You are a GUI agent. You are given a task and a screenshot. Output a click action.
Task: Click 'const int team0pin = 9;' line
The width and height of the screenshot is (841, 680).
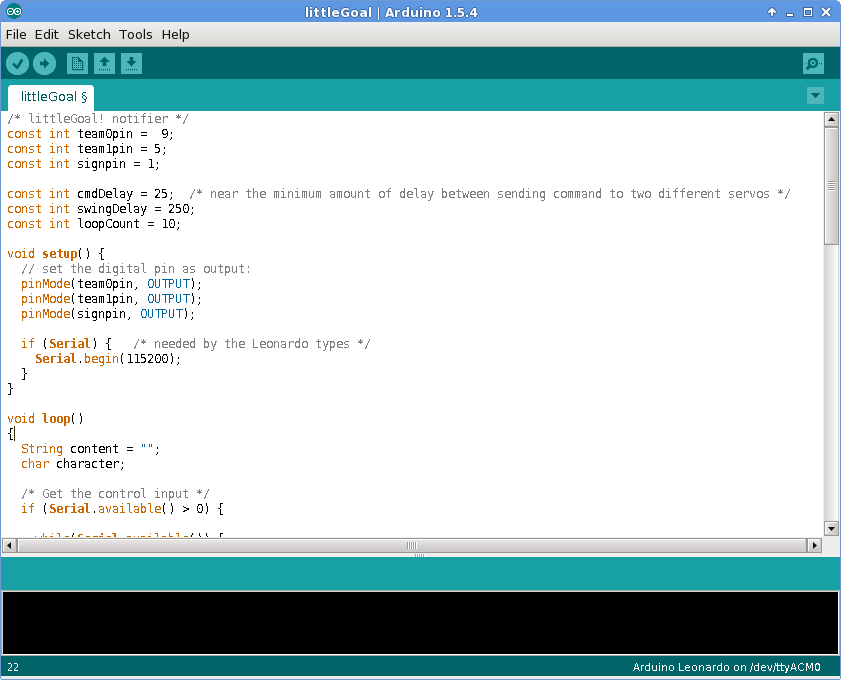(x=90, y=134)
